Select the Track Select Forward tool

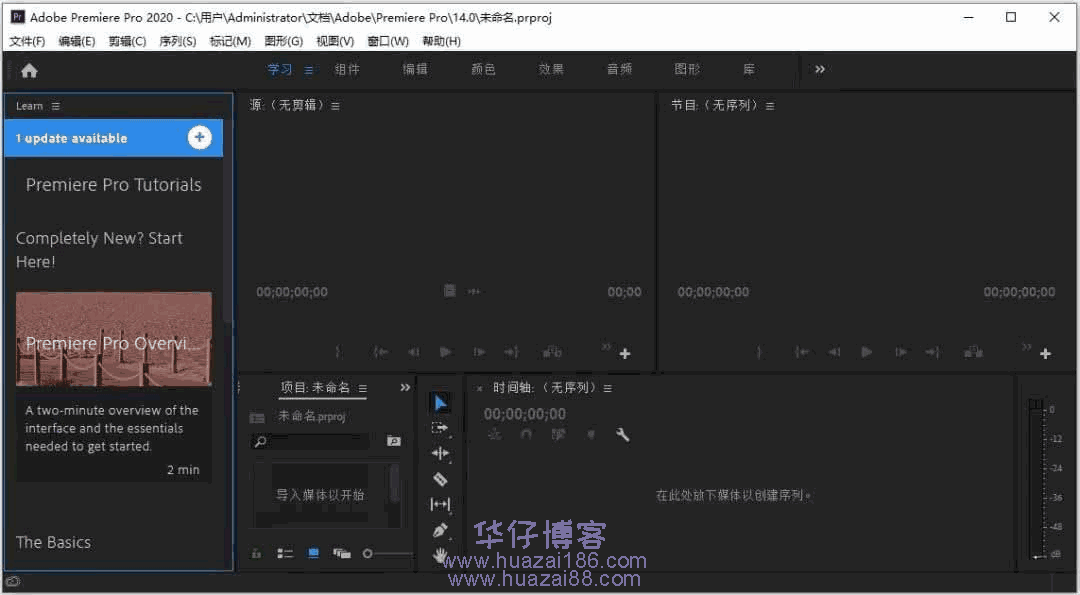(x=440, y=428)
